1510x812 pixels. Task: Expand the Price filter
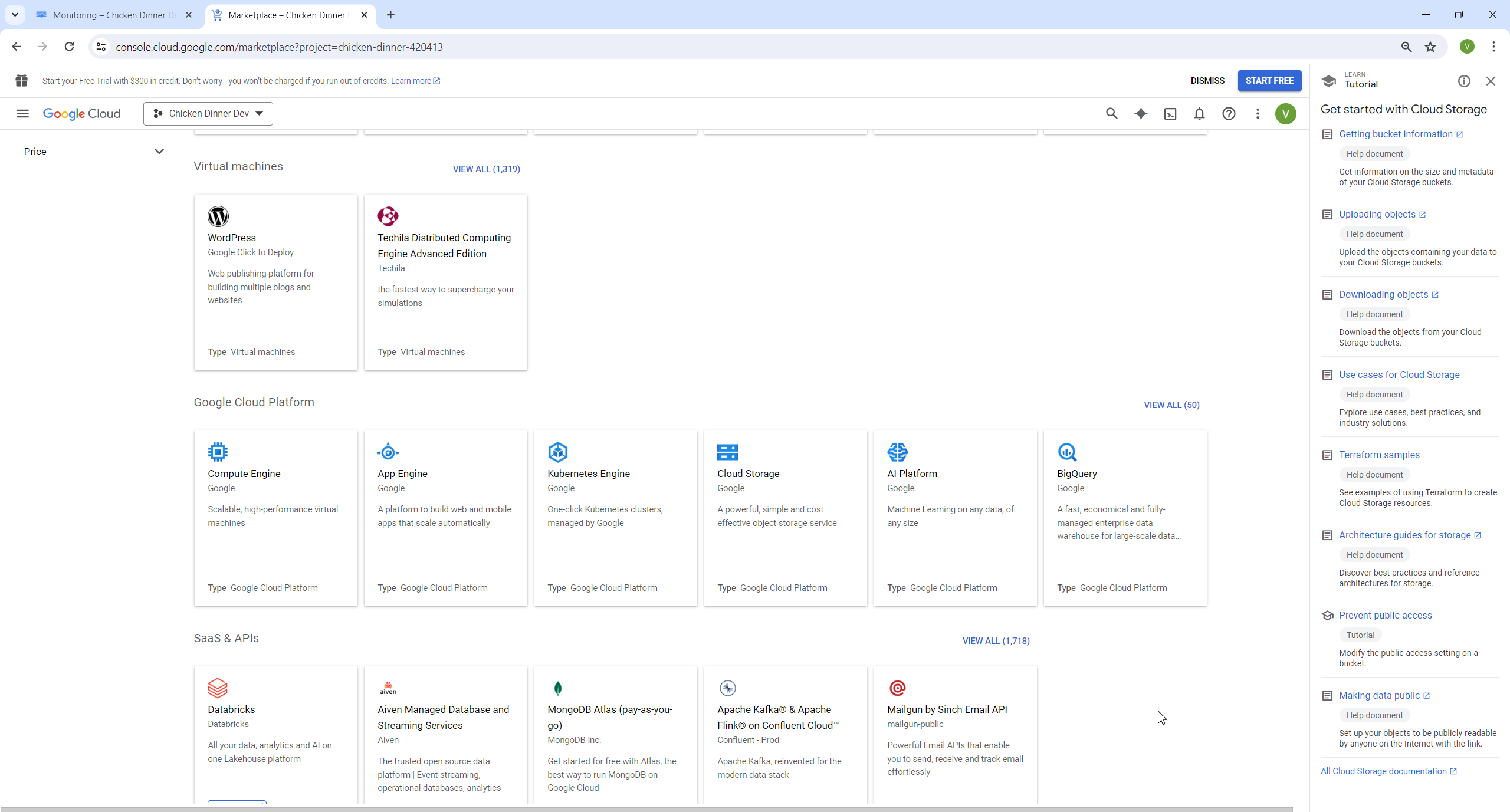(x=94, y=152)
